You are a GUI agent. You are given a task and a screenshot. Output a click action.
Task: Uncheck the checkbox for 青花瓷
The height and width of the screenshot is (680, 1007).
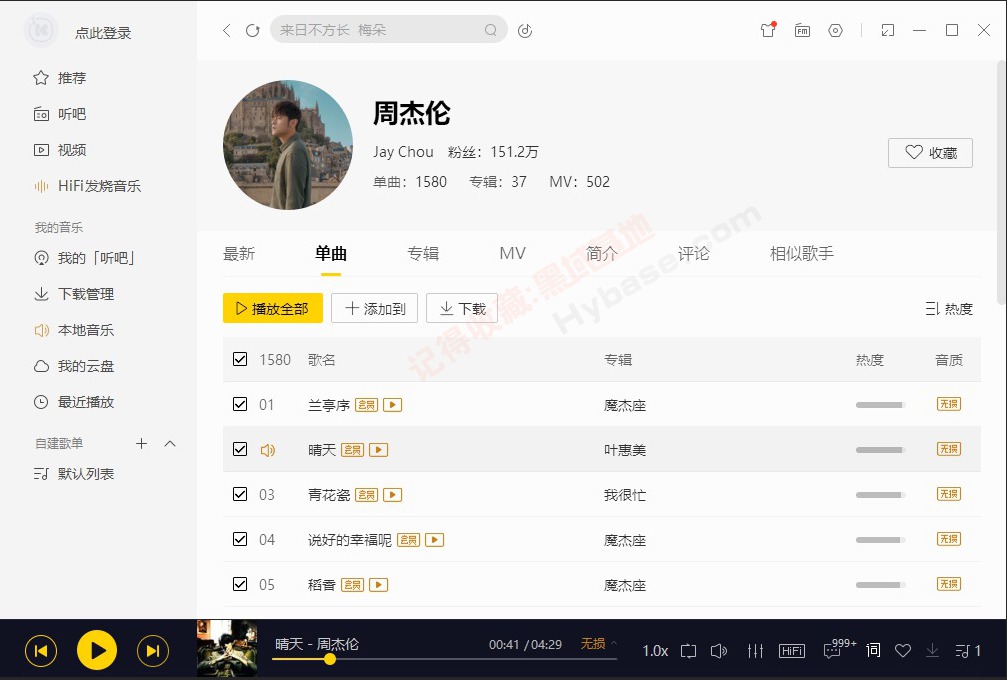click(x=240, y=494)
